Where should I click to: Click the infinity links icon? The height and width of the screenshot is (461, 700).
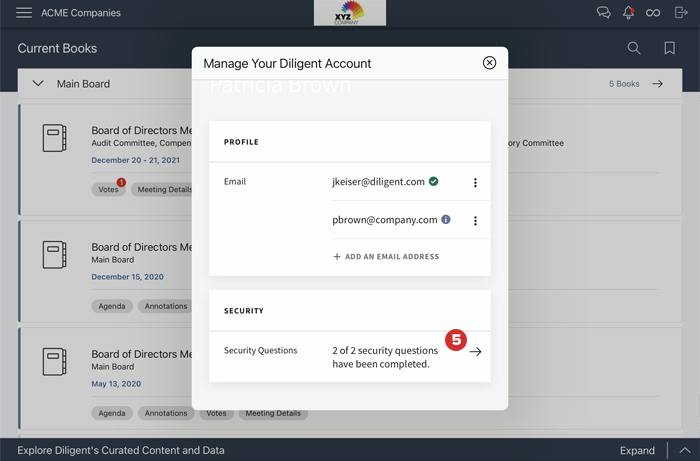[x=653, y=13]
